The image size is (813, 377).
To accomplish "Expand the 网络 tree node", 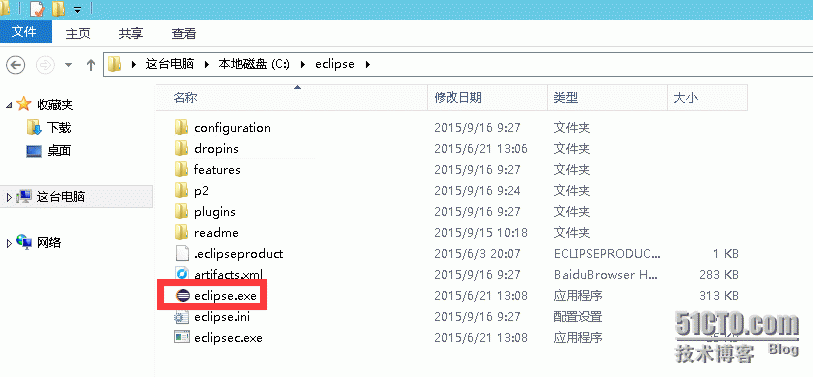I will tap(9, 243).
